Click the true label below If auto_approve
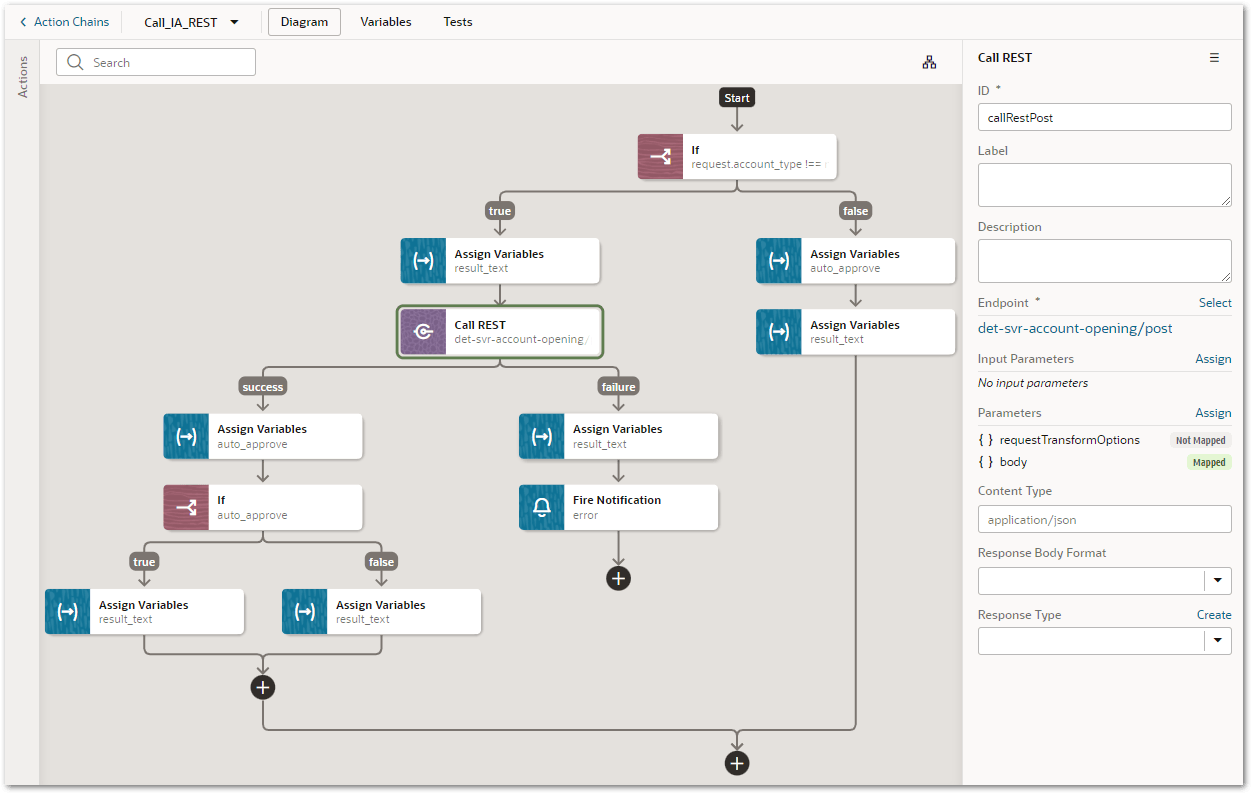This screenshot has height=794, width=1252. coord(145,562)
